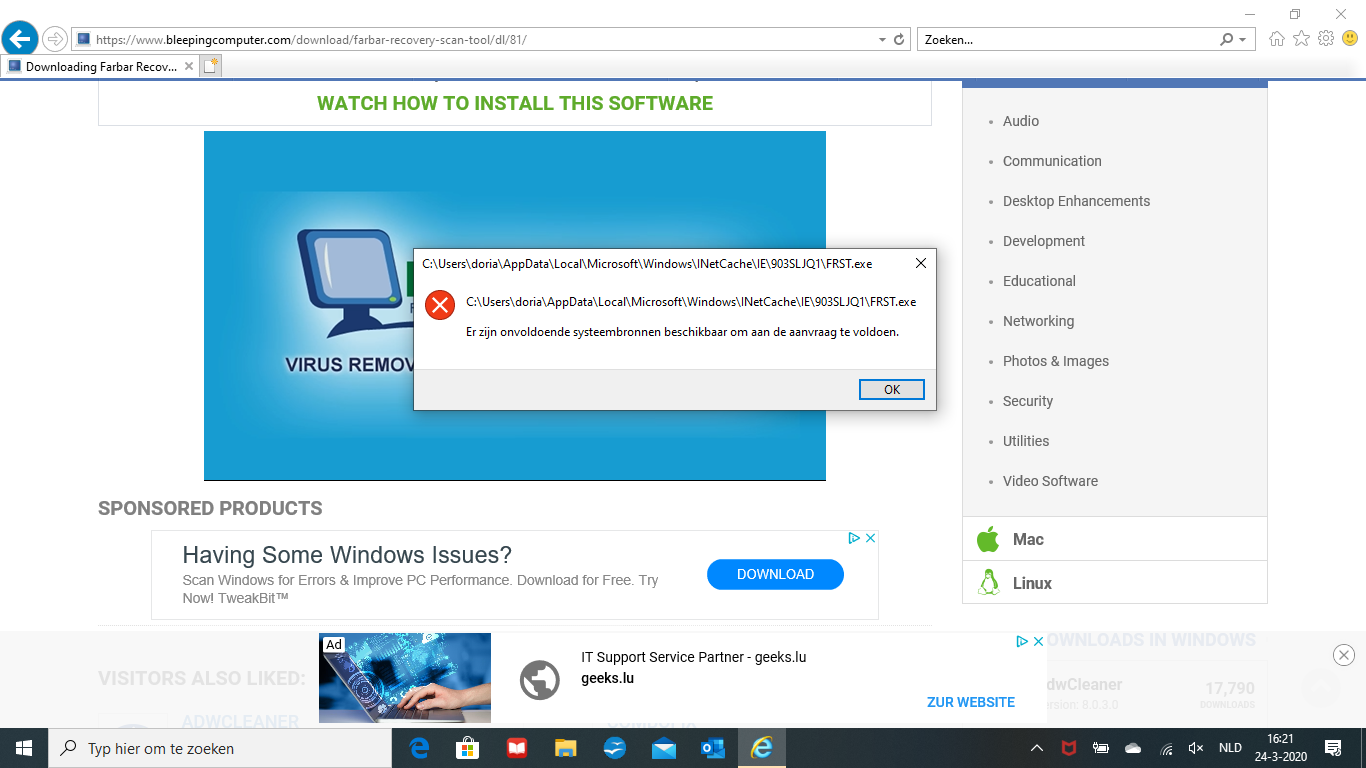Viewport: 1366px width, 768px height.
Task: Click OK in the FRST.exe error dialog
Action: click(x=892, y=390)
